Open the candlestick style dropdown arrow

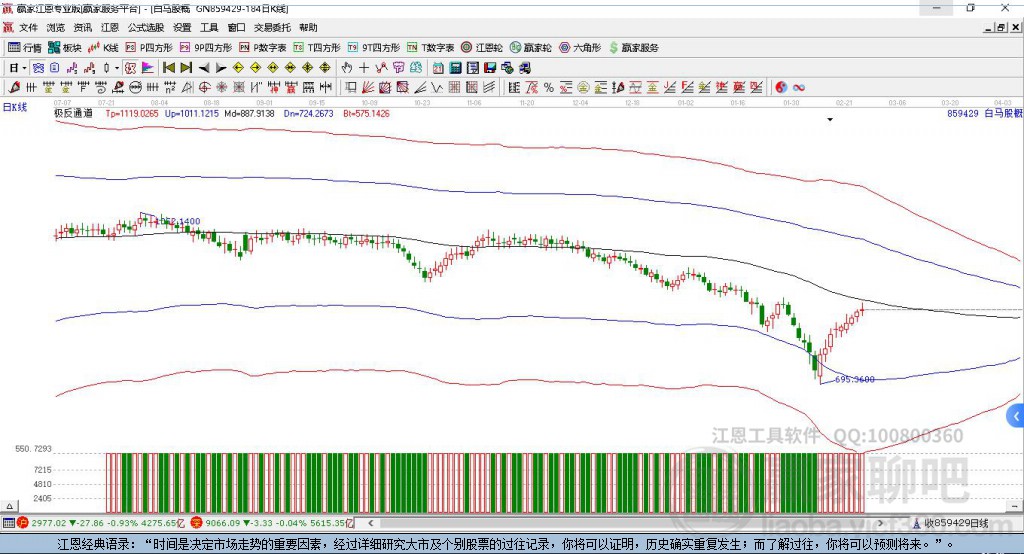pyautogui.click(x=117, y=68)
